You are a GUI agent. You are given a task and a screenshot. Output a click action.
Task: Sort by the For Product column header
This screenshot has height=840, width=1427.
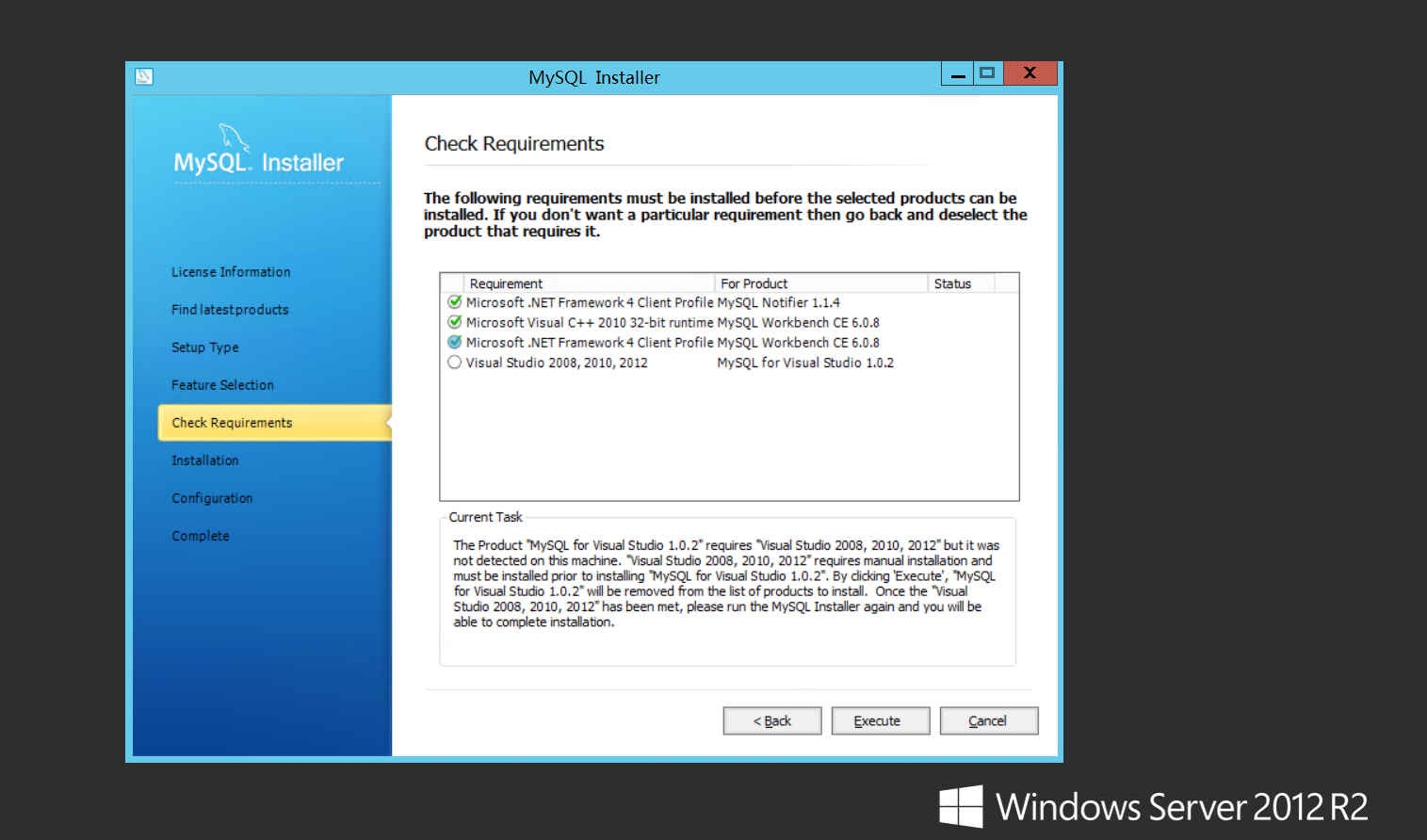click(821, 283)
